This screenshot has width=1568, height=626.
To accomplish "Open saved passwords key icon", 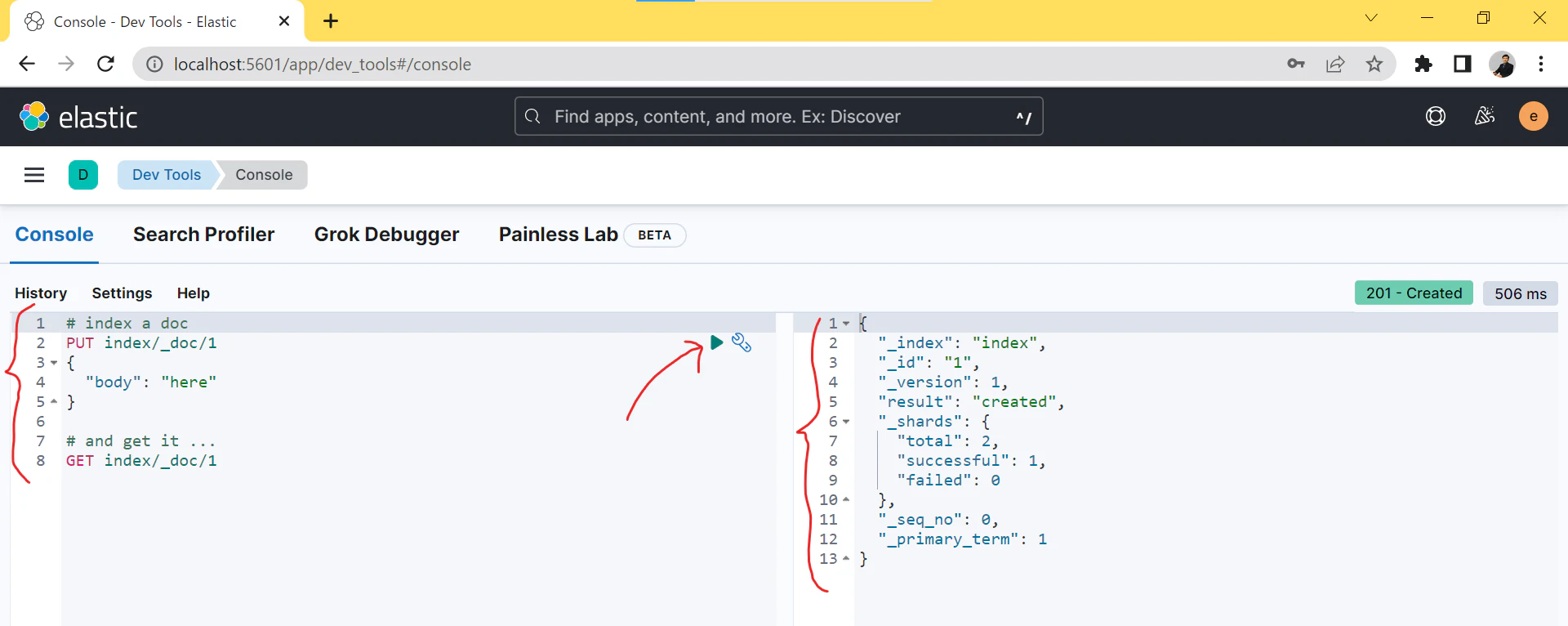I will 1296,64.
